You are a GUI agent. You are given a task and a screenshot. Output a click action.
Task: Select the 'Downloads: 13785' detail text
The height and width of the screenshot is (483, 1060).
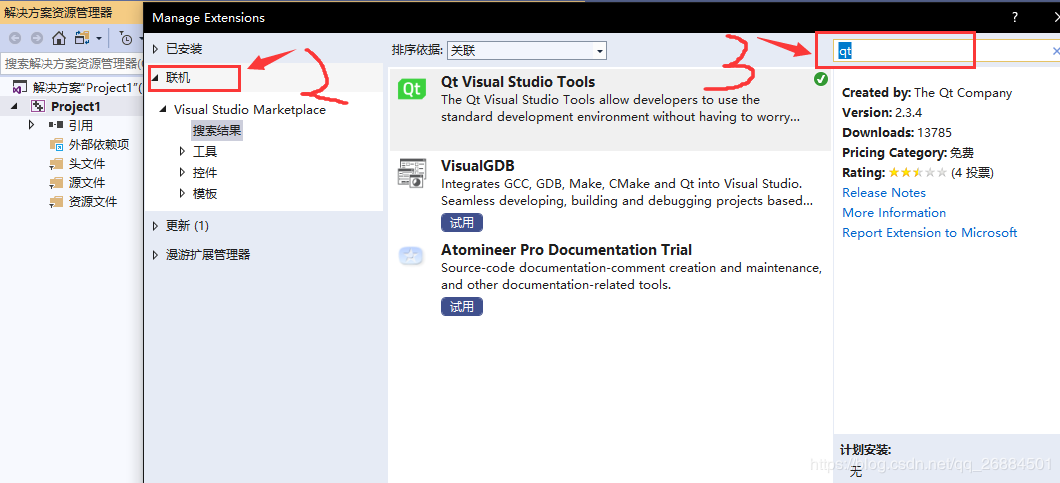pos(896,133)
